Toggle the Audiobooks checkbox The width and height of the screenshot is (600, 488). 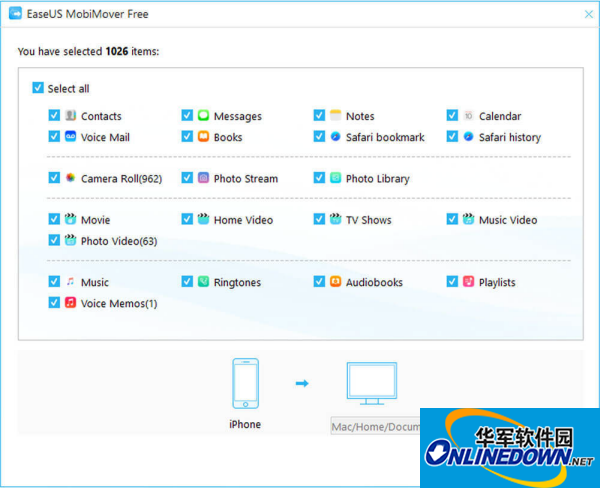pyautogui.click(x=319, y=282)
